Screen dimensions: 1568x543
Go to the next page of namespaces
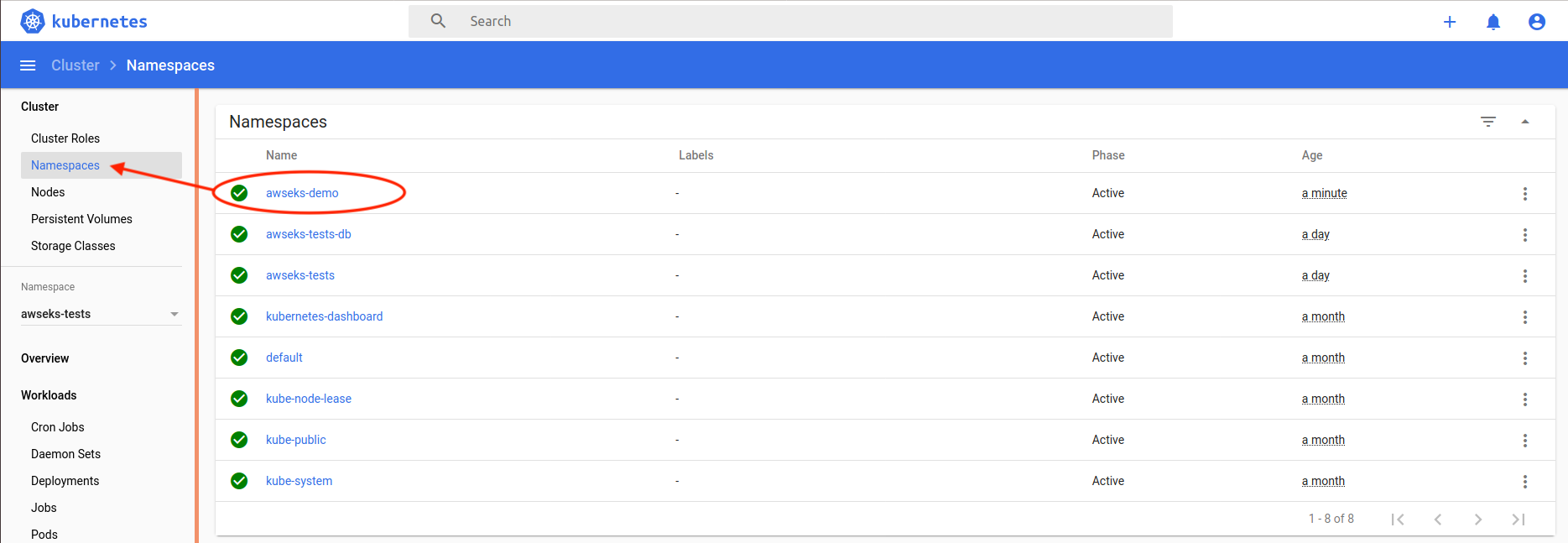click(x=1478, y=520)
